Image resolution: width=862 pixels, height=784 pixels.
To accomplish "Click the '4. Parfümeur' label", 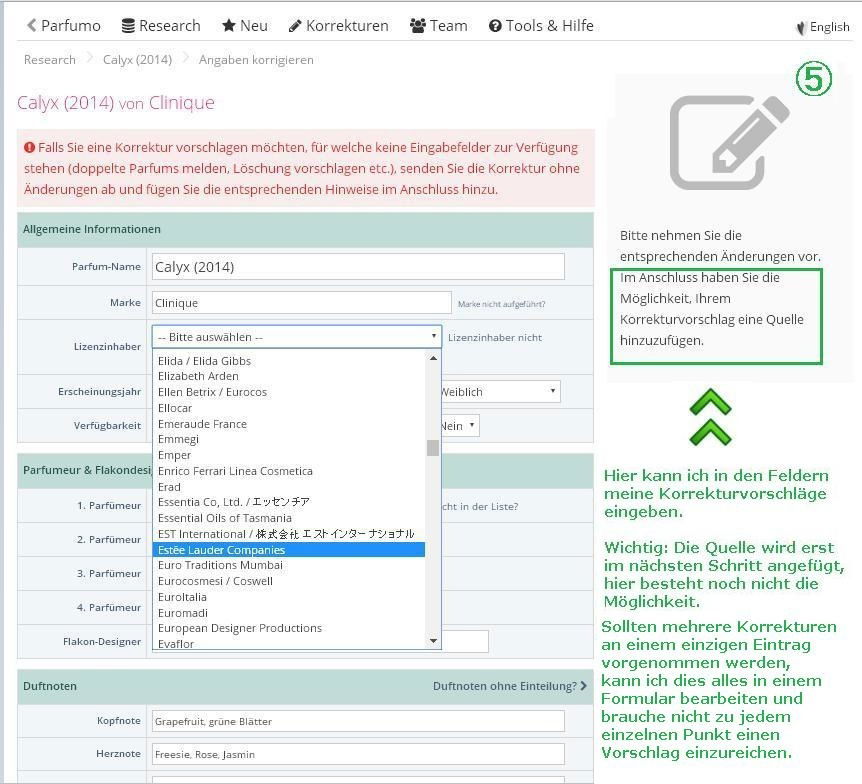I will [109, 608].
